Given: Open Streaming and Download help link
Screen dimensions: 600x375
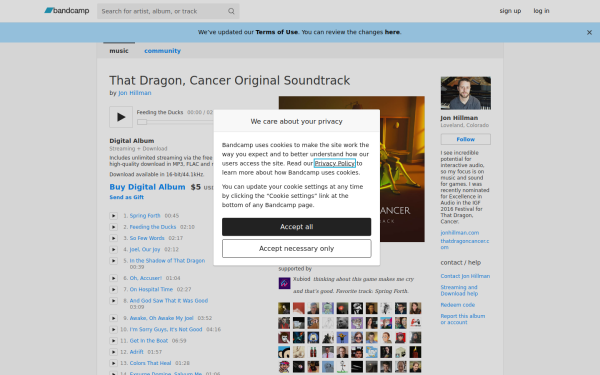Looking at the screenshot, I should [459, 290].
